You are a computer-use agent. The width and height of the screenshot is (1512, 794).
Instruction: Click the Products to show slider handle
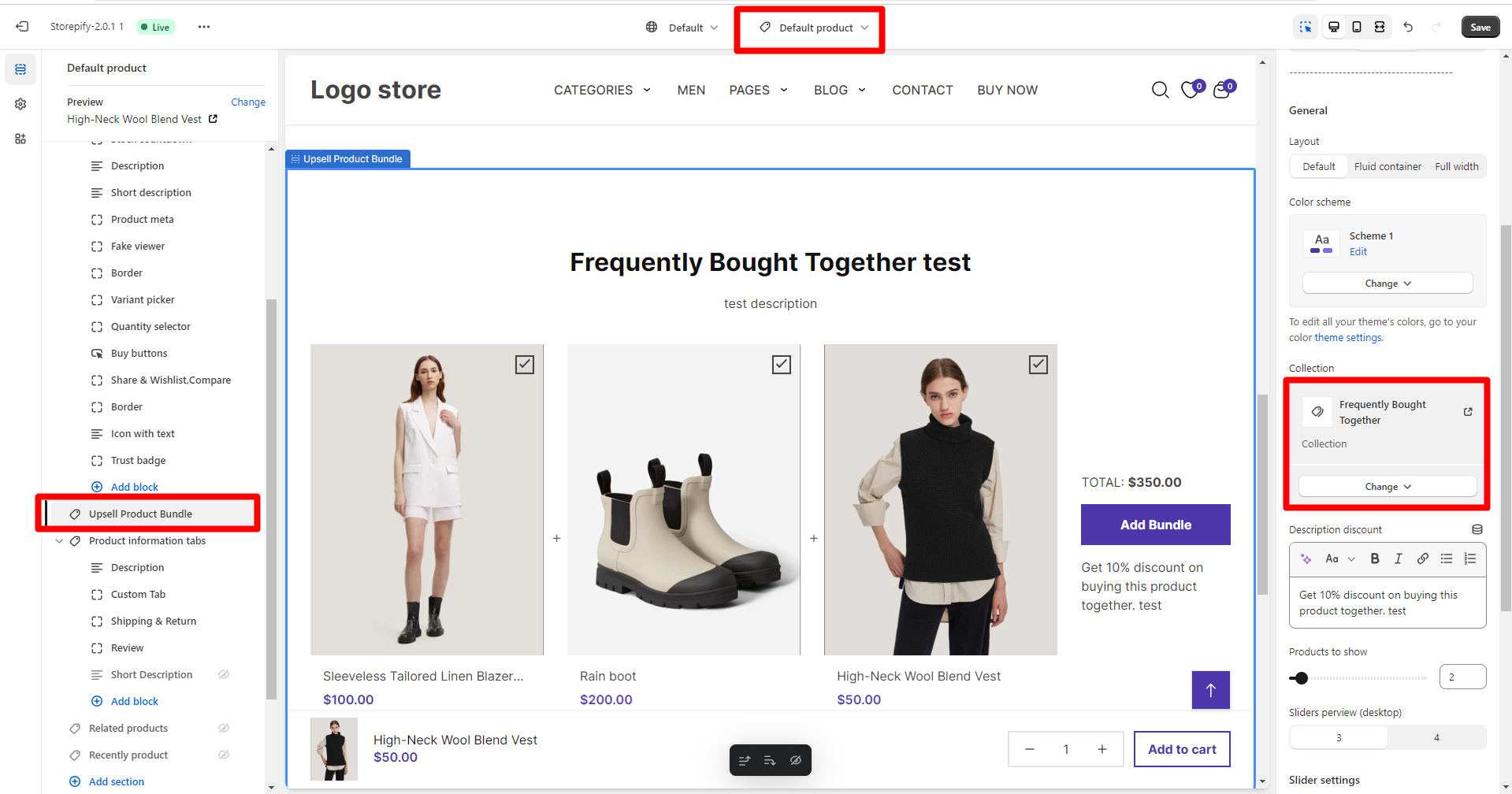click(x=1301, y=677)
